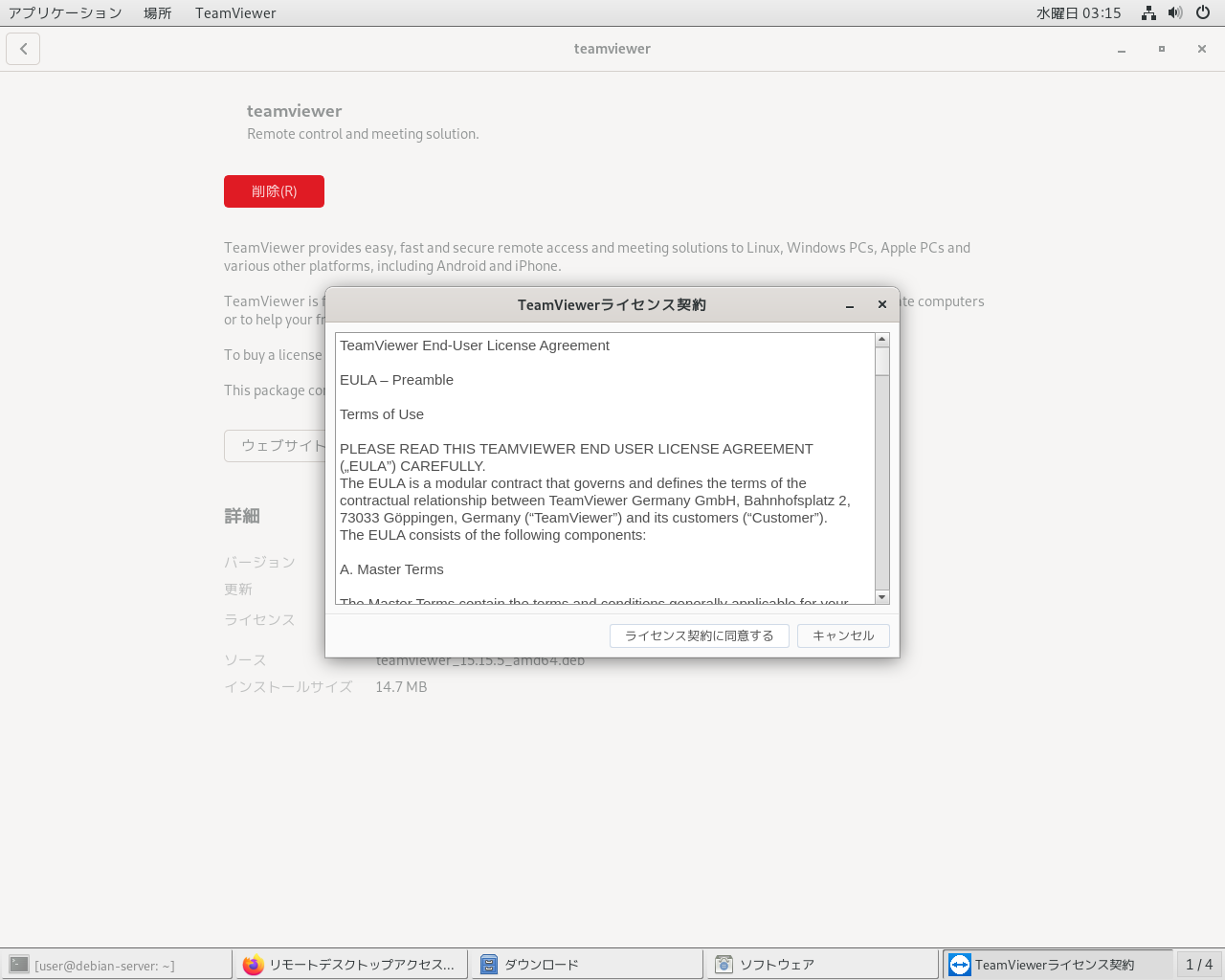
Task: Click the キャンセル button
Action: (x=843, y=635)
